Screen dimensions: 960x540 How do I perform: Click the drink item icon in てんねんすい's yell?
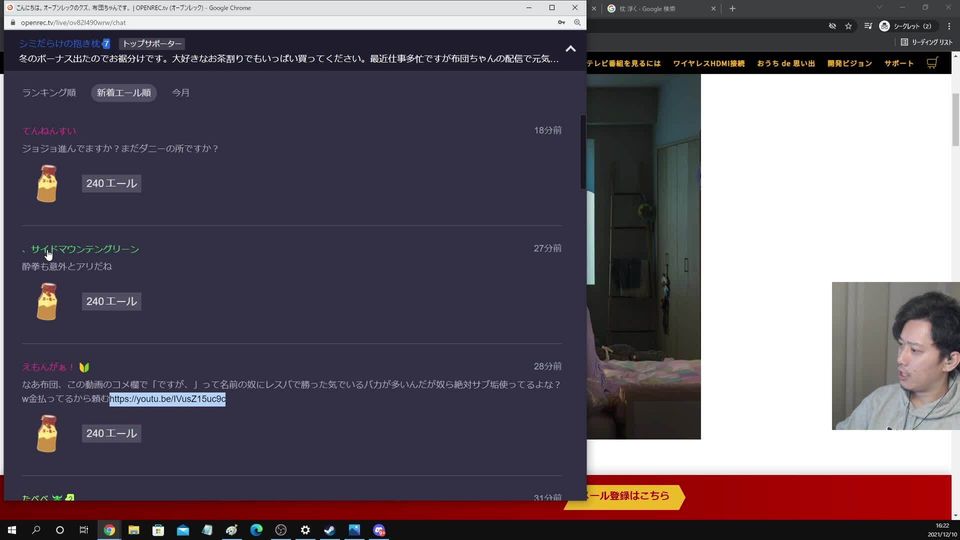[47, 184]
